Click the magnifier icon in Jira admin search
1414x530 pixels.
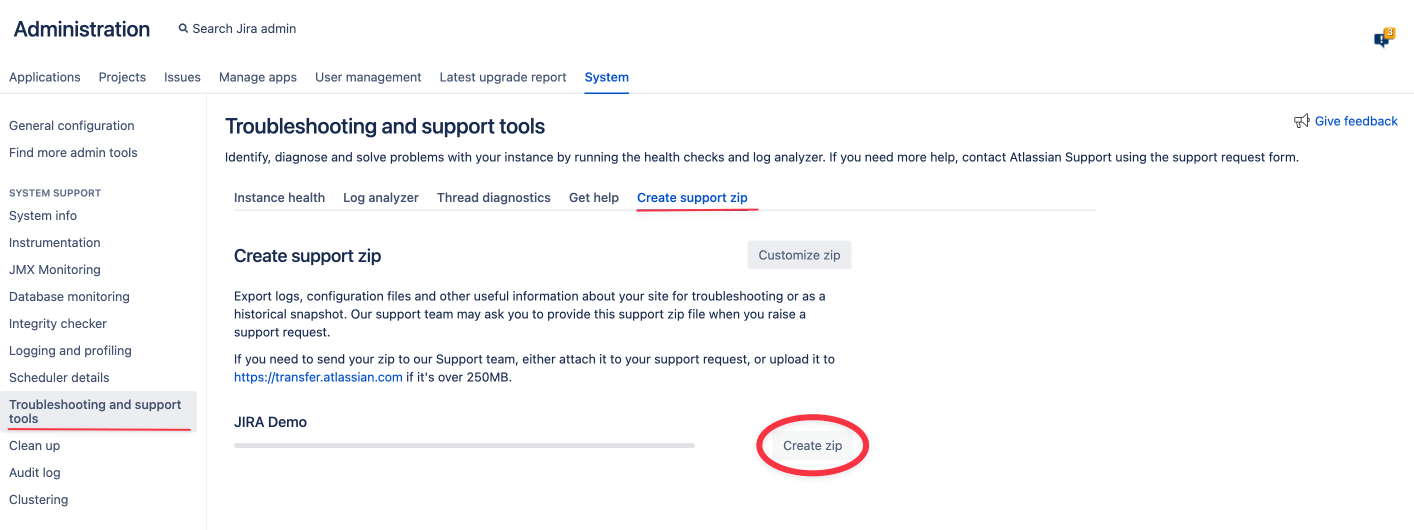click(183, 29)
